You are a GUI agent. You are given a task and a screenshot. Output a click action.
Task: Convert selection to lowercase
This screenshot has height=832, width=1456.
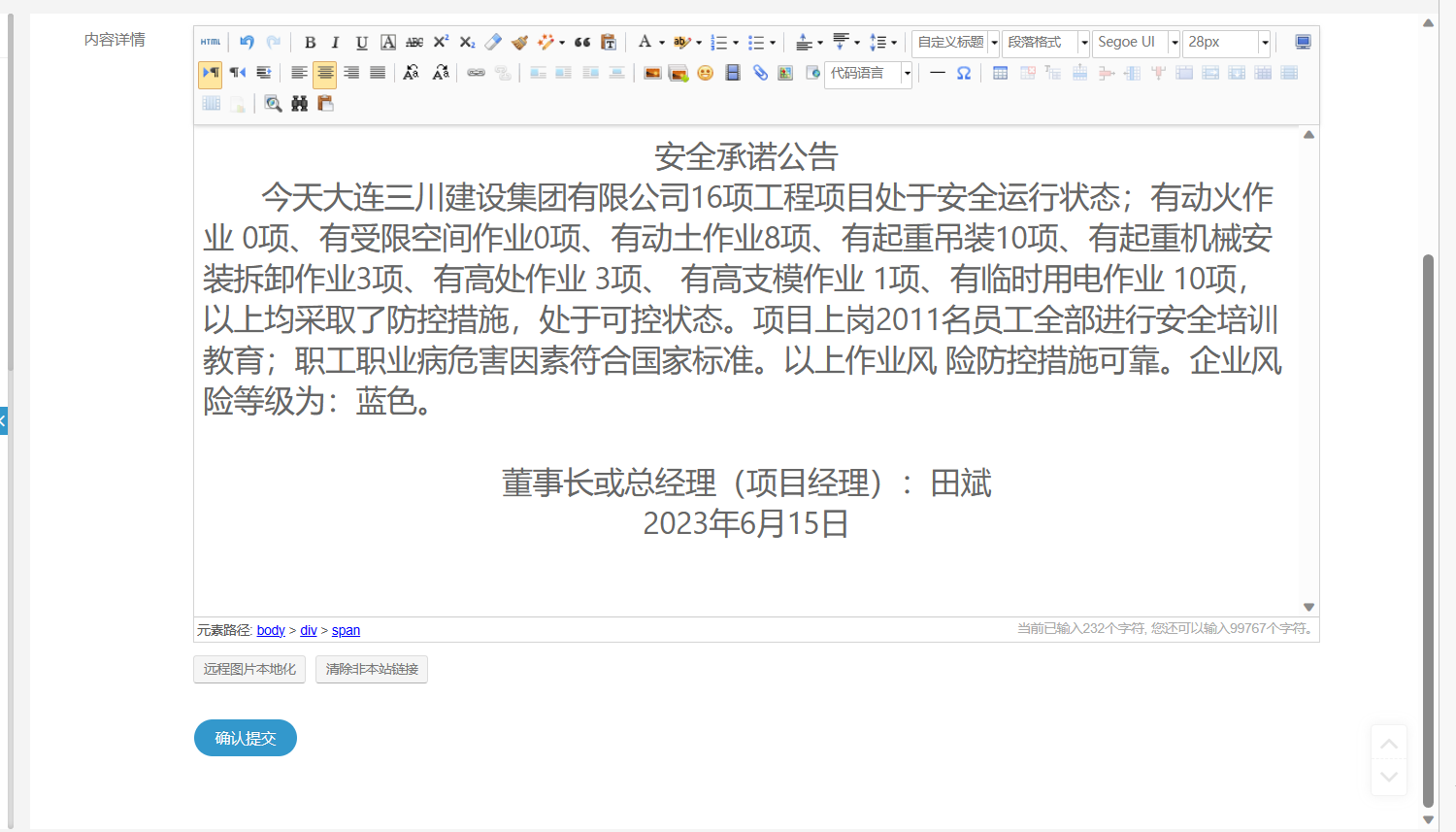pos(441,73)
